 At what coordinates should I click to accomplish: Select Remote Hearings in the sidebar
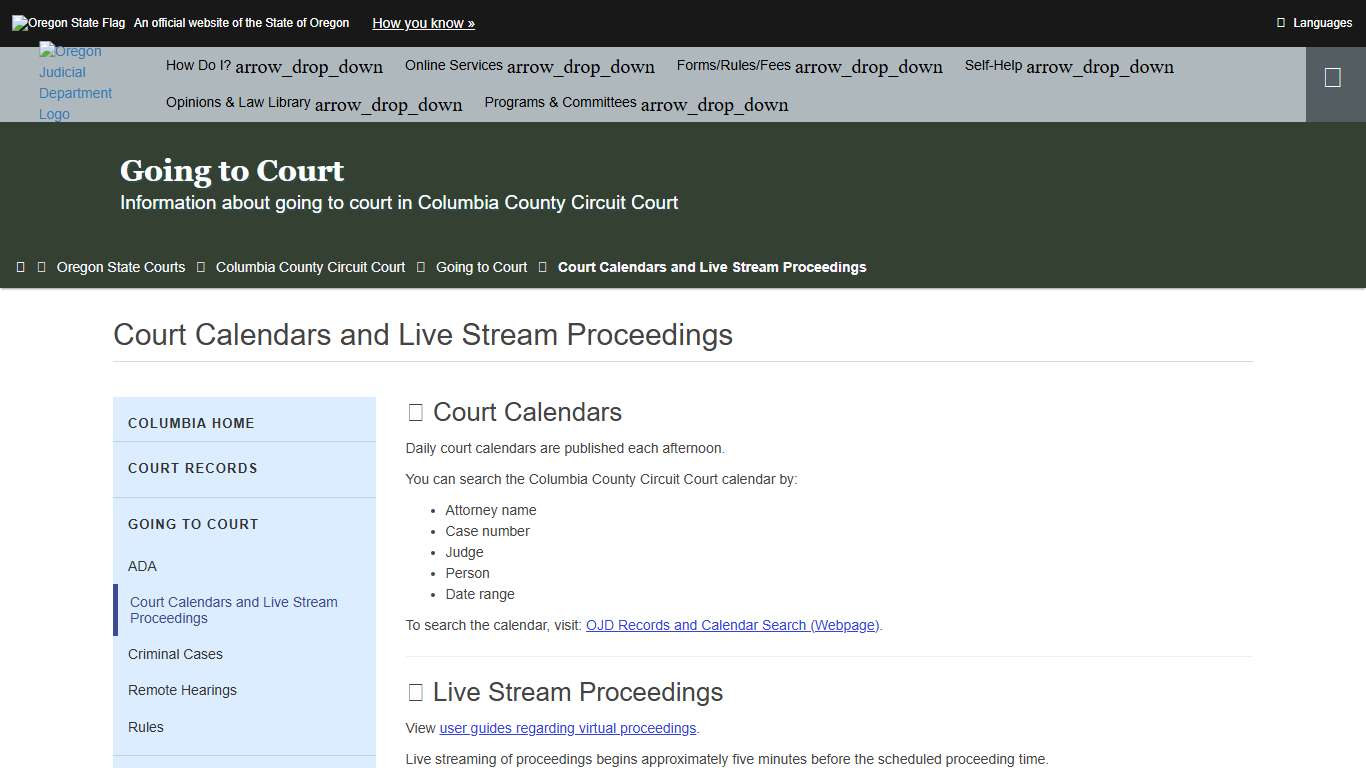[182, 690]
